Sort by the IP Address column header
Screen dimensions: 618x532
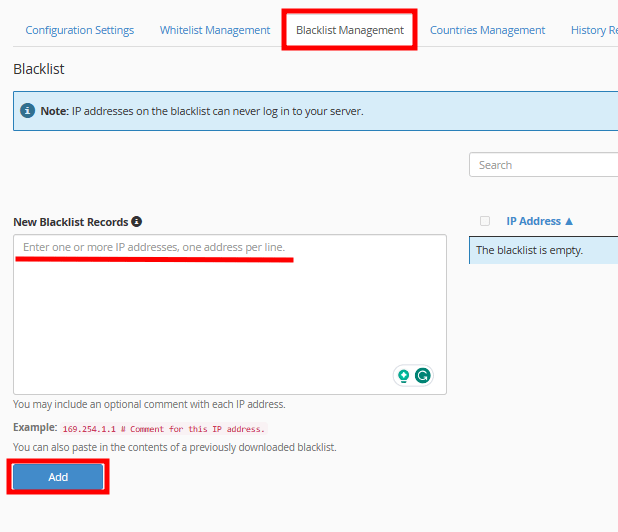click(x=533, y=221)
